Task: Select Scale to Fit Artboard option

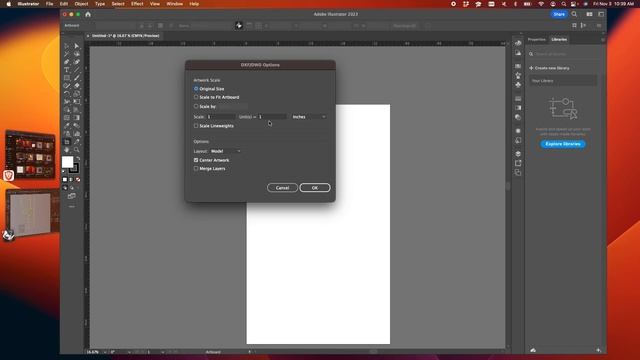Action: [x=196, y=97]
